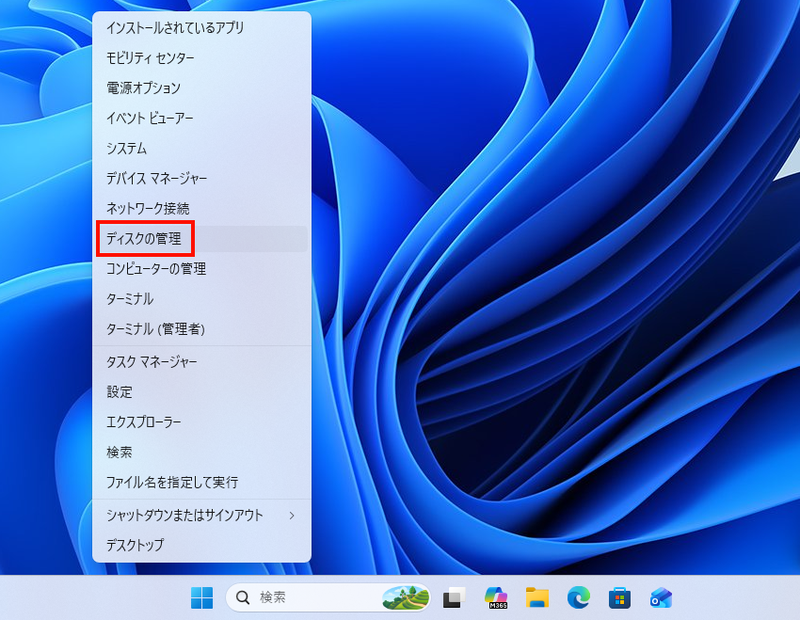
Task: Open Outlook from the taskbar
Action: coord(661,597)
